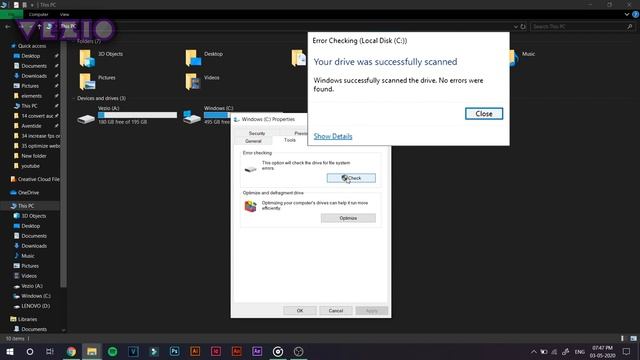Click Cancel in Windows (C:) Properties

point(336,311)
